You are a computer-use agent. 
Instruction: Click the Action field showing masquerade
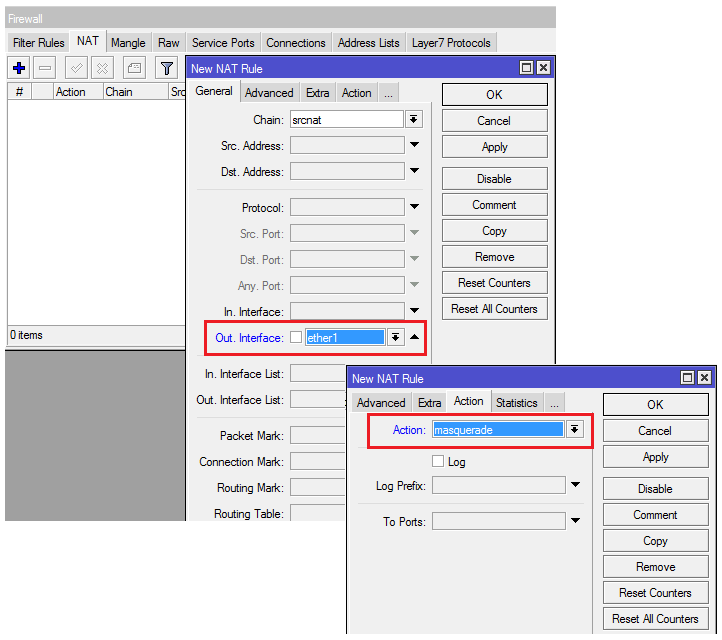[498, 430]
